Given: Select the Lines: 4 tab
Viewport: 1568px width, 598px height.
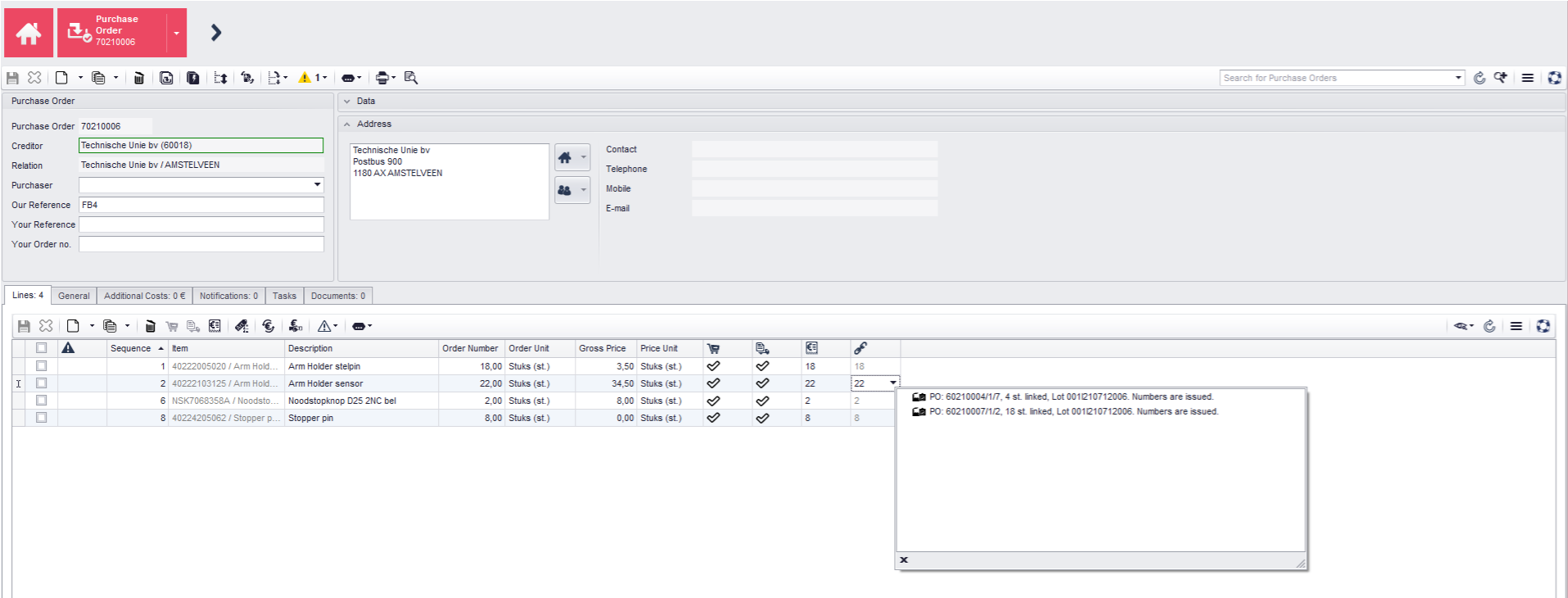Looking at the screenshot, I should 28,296.
